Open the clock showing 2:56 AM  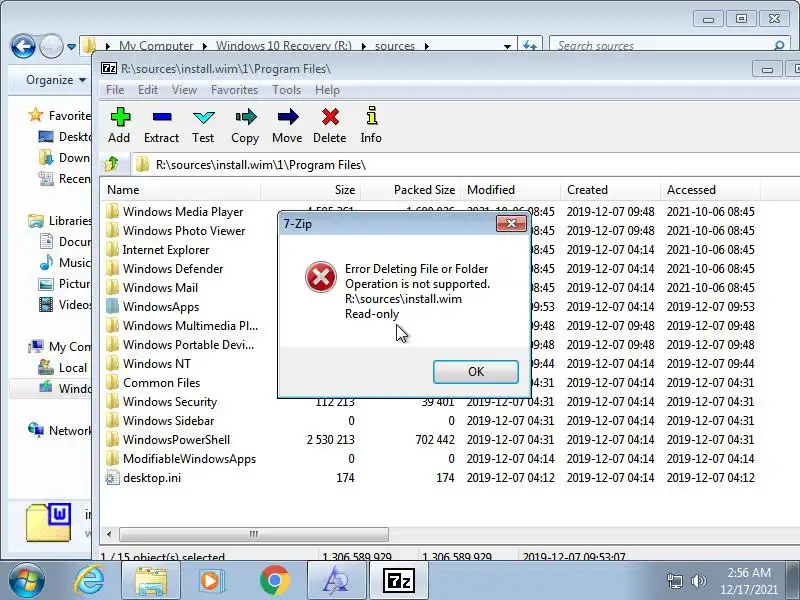pyautogui.click(x=749, y=581)
